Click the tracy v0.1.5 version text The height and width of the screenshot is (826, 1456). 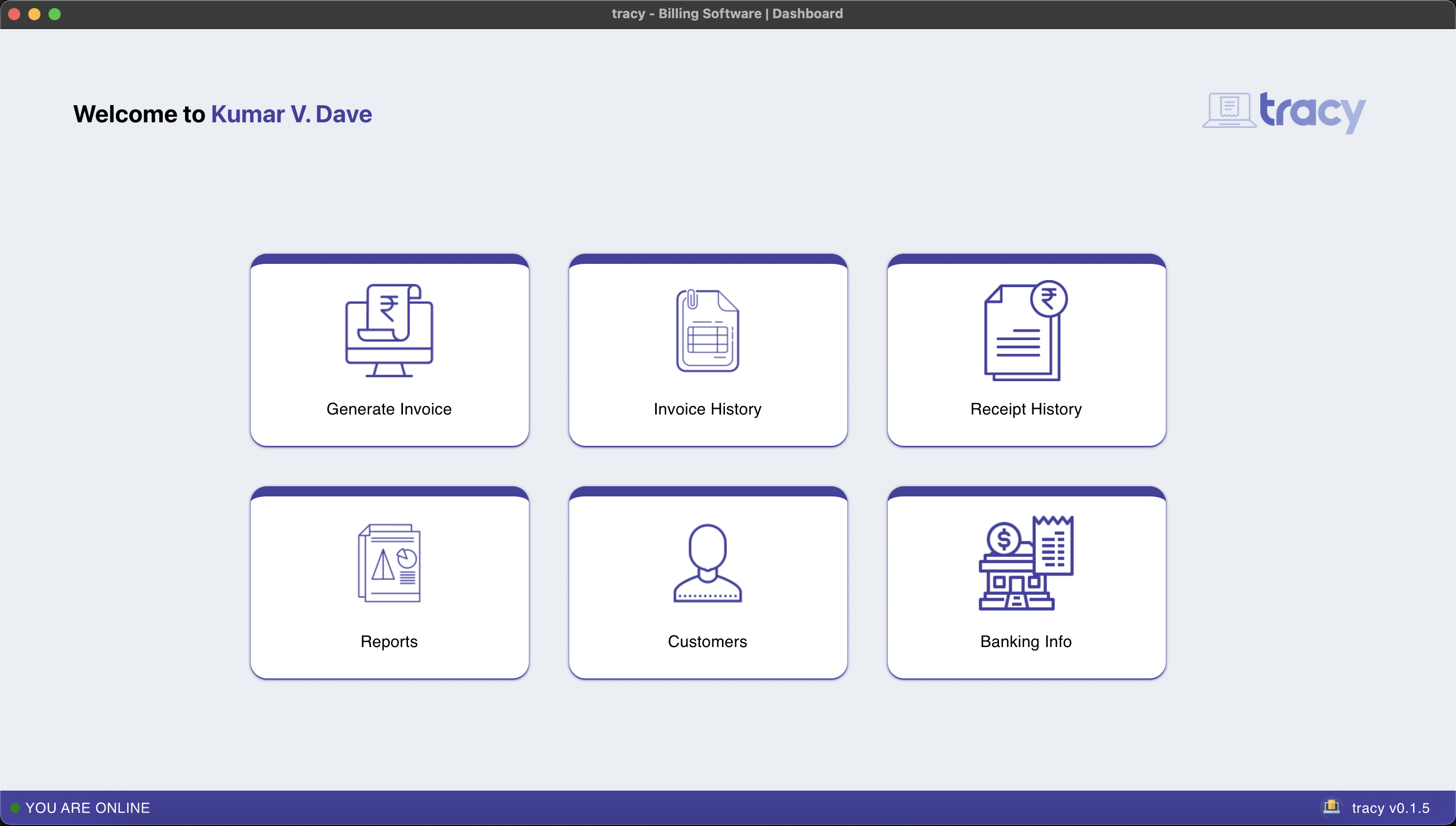[x=1390, y=808]
